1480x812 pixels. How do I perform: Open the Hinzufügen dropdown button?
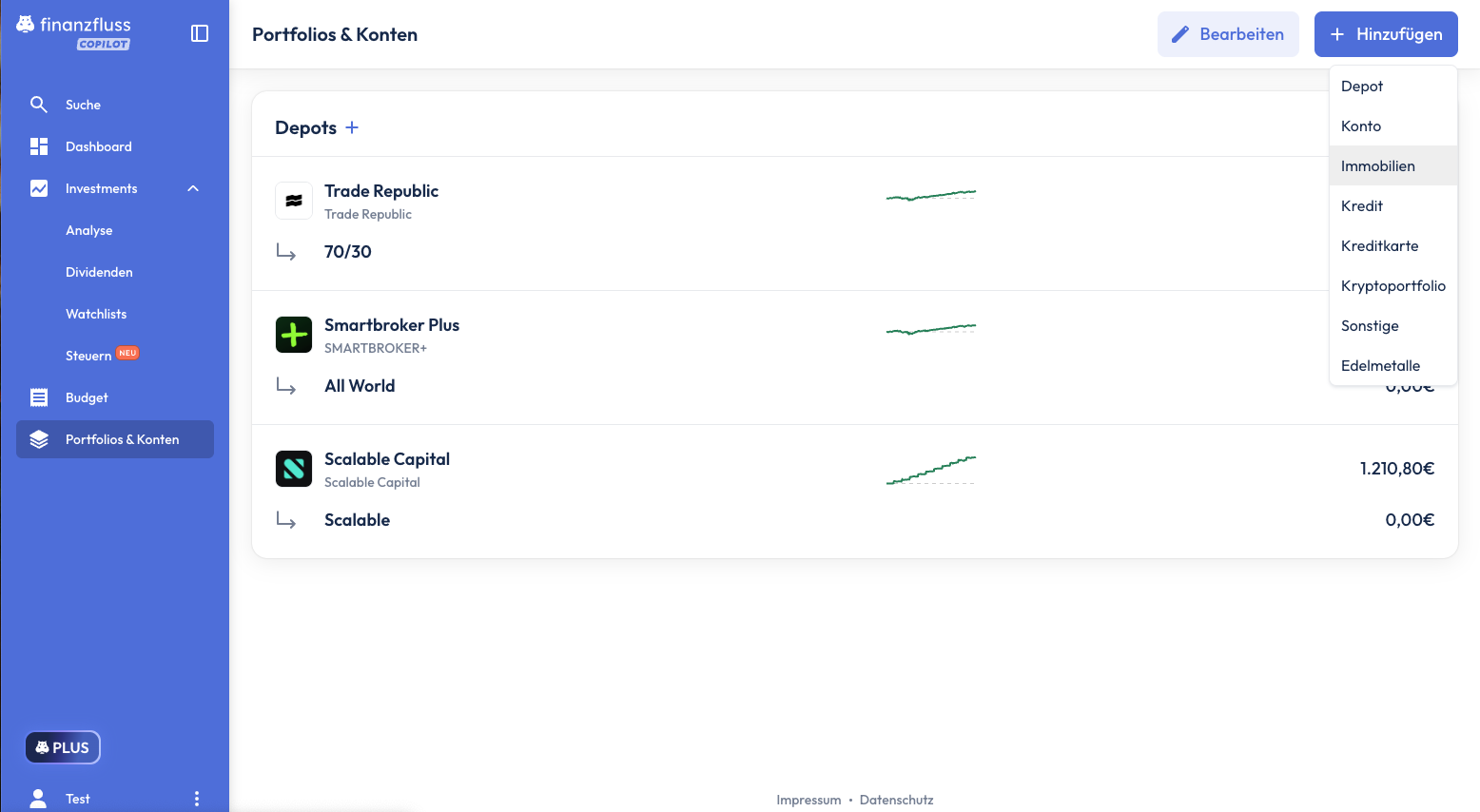[1386, 34]
